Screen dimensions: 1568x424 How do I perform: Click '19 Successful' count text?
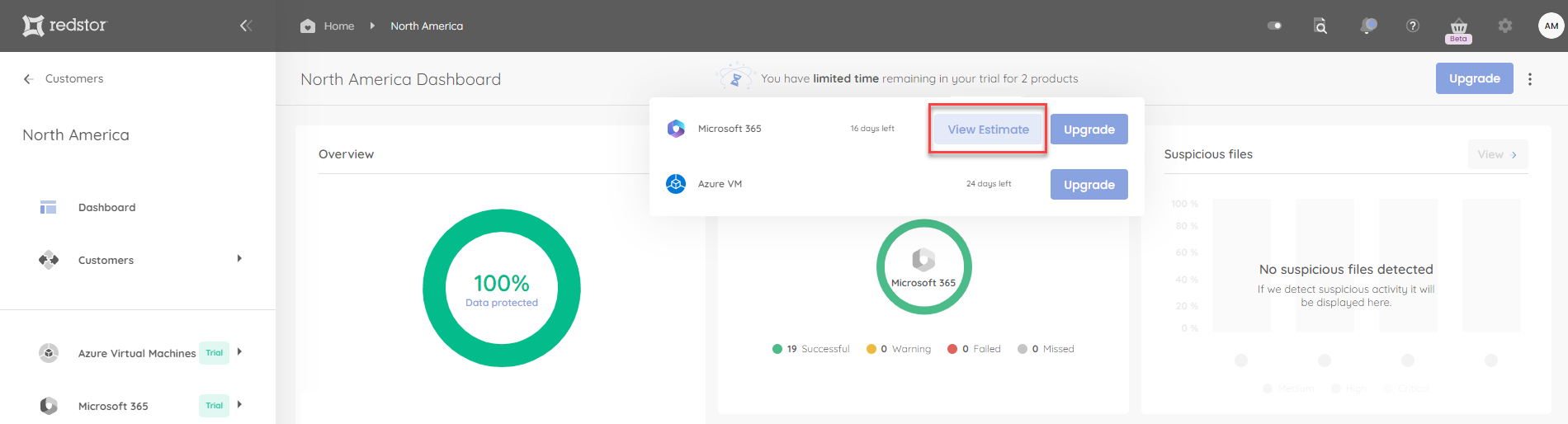pos(818,349)
